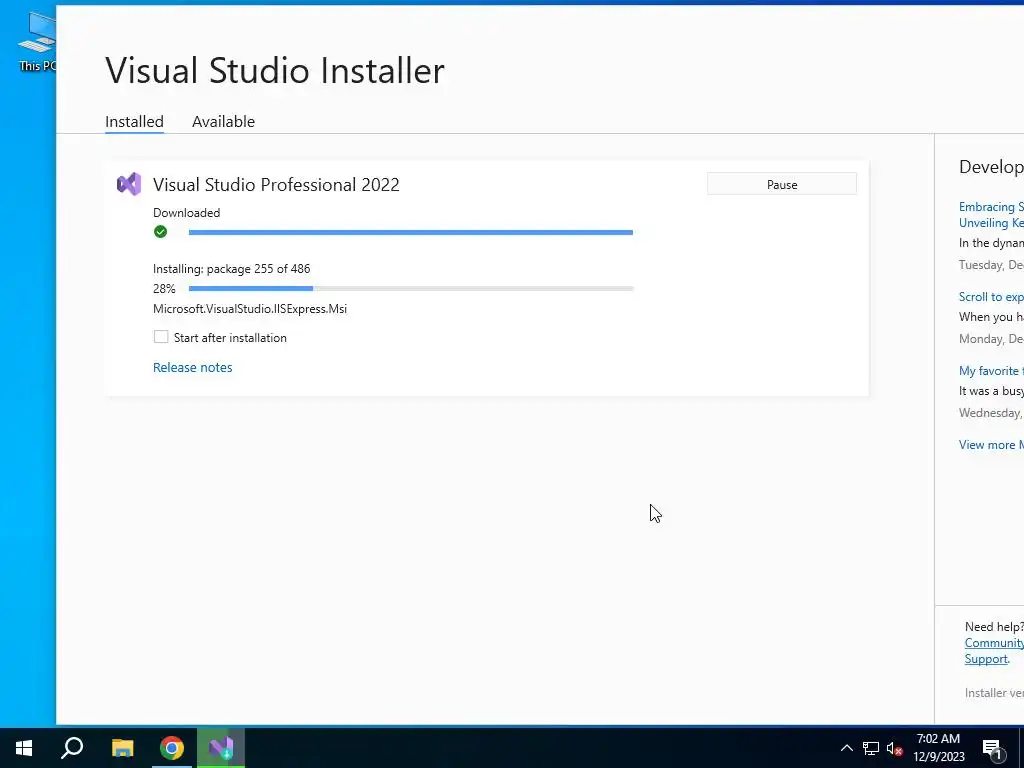The image size is (1024, 768).
Task: Open the Support link
Action: tap(986, 658)
